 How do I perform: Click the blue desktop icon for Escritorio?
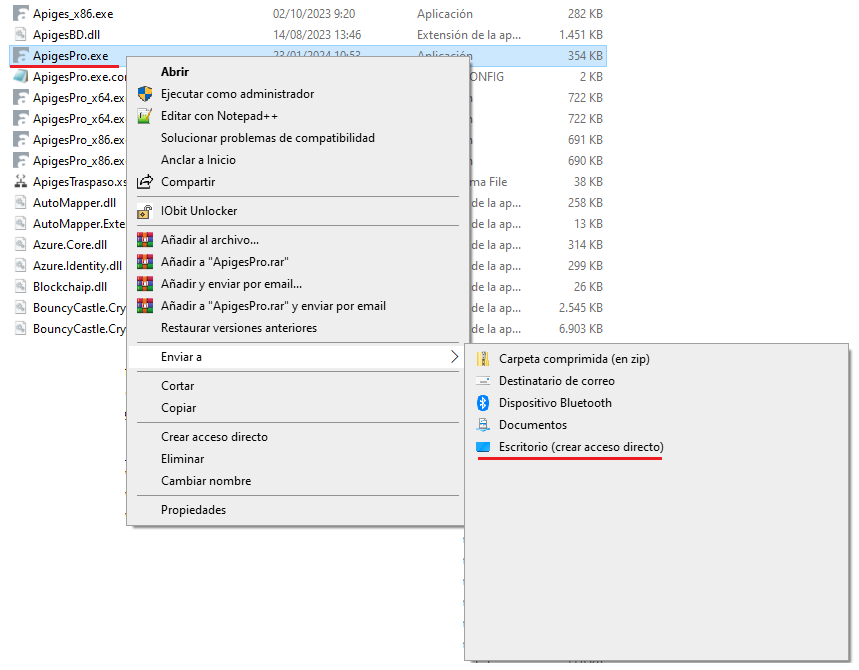click(483, 447)
